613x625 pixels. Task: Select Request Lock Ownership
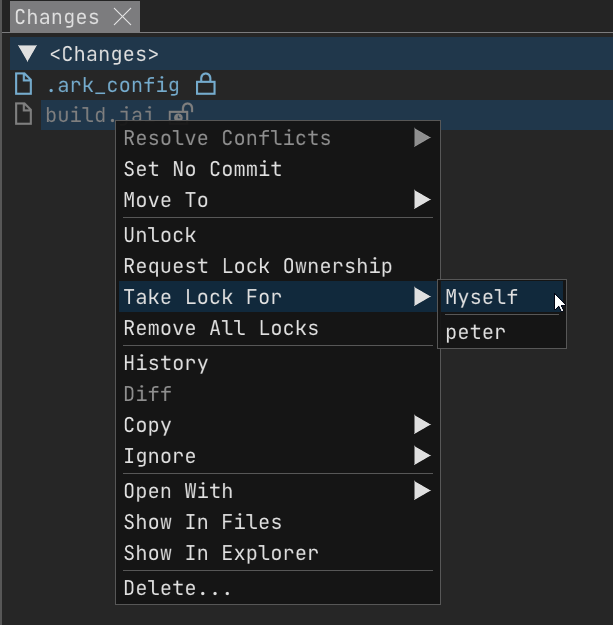click(x=258, y=266)
